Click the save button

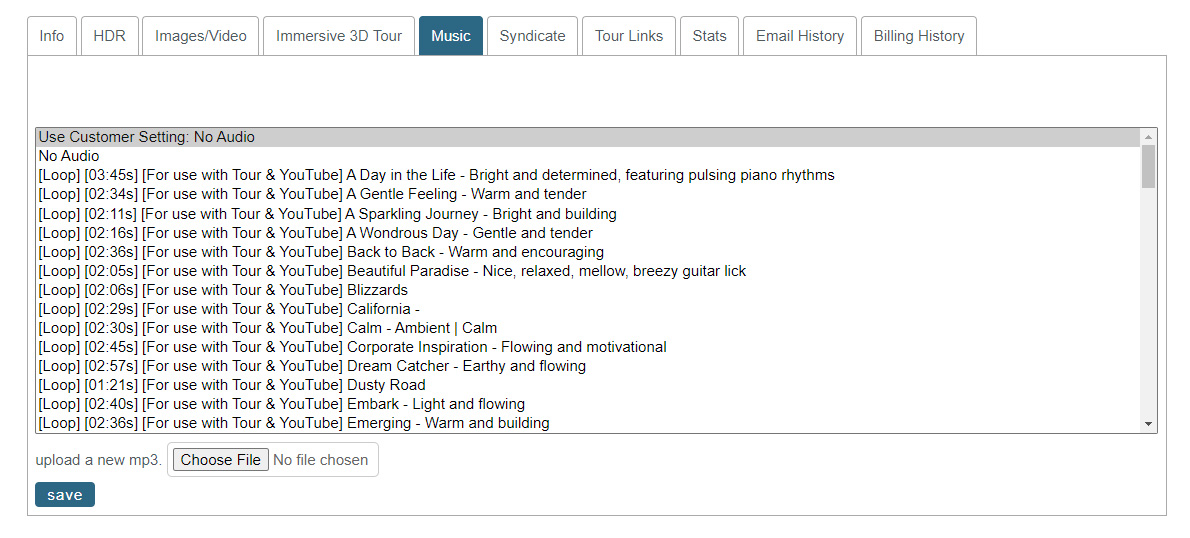coord(65,495)
